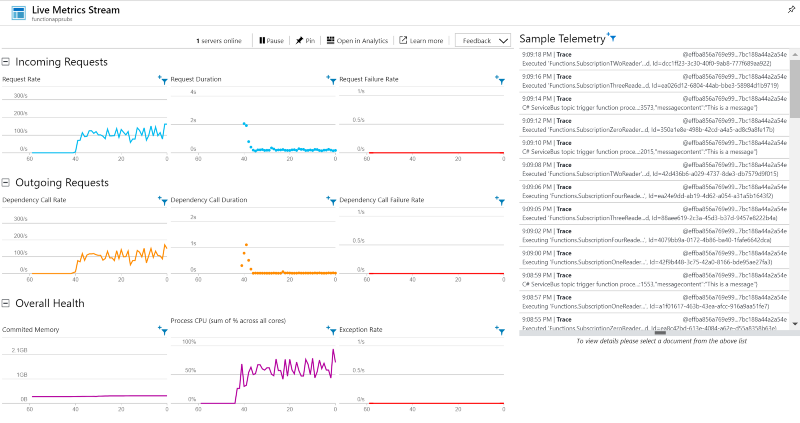Select the 9:08:59 PM Trace entry

(654, 280)
